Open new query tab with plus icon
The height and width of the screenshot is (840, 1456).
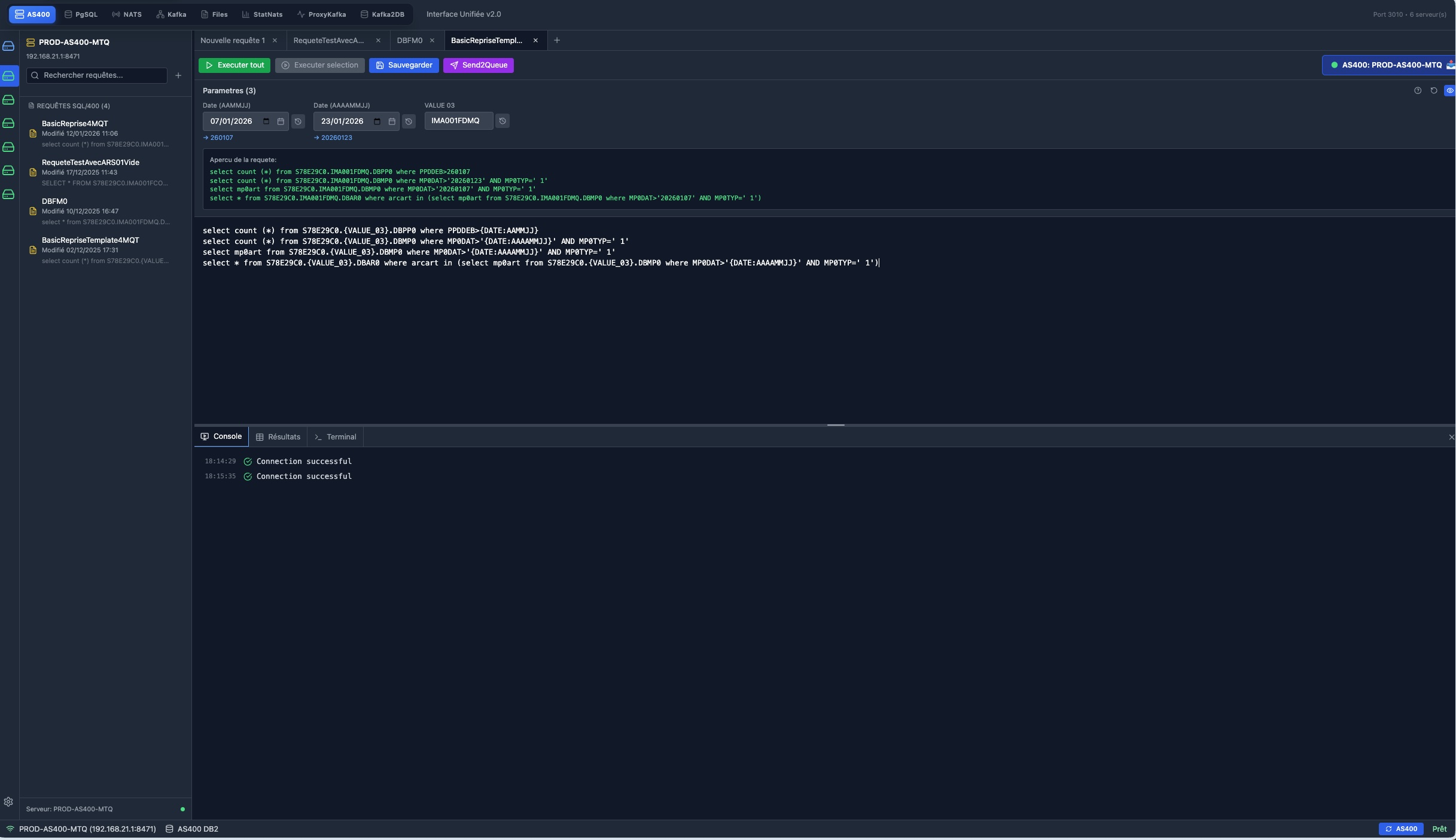tap(556, 41)
